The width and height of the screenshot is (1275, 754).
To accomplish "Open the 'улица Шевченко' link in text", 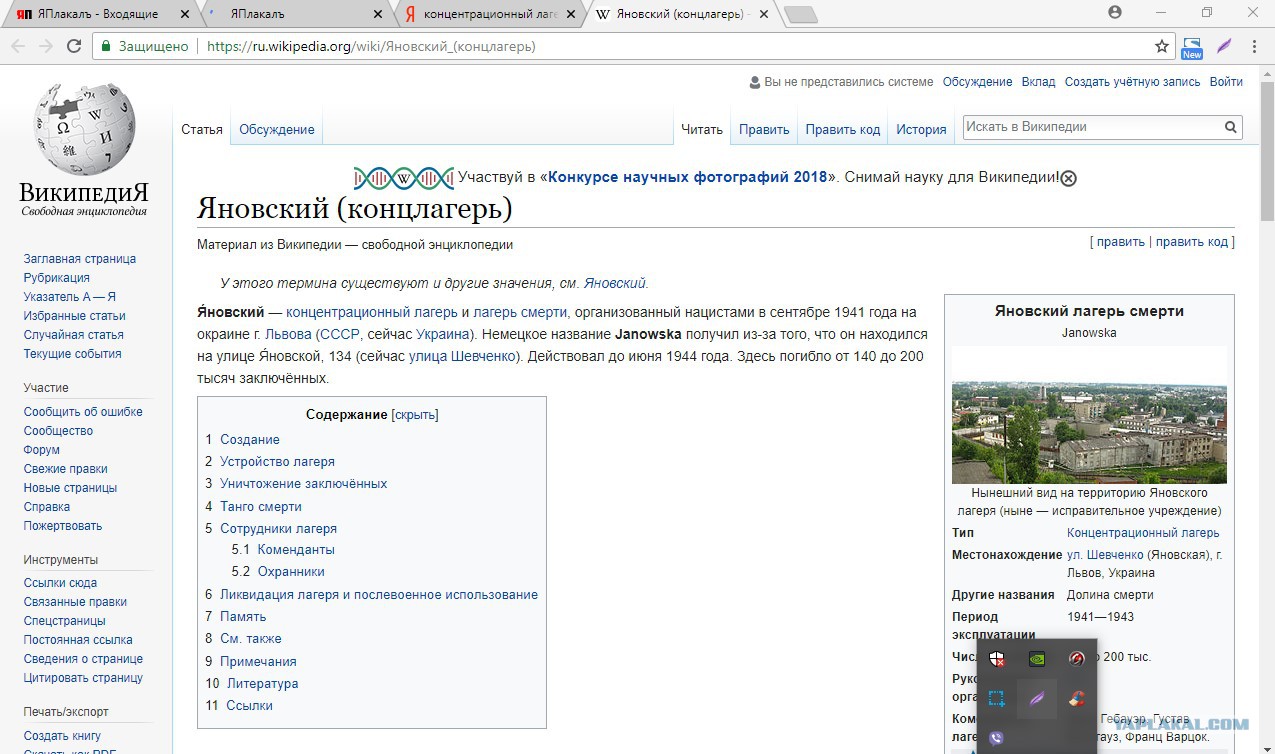I will [462, 356].
